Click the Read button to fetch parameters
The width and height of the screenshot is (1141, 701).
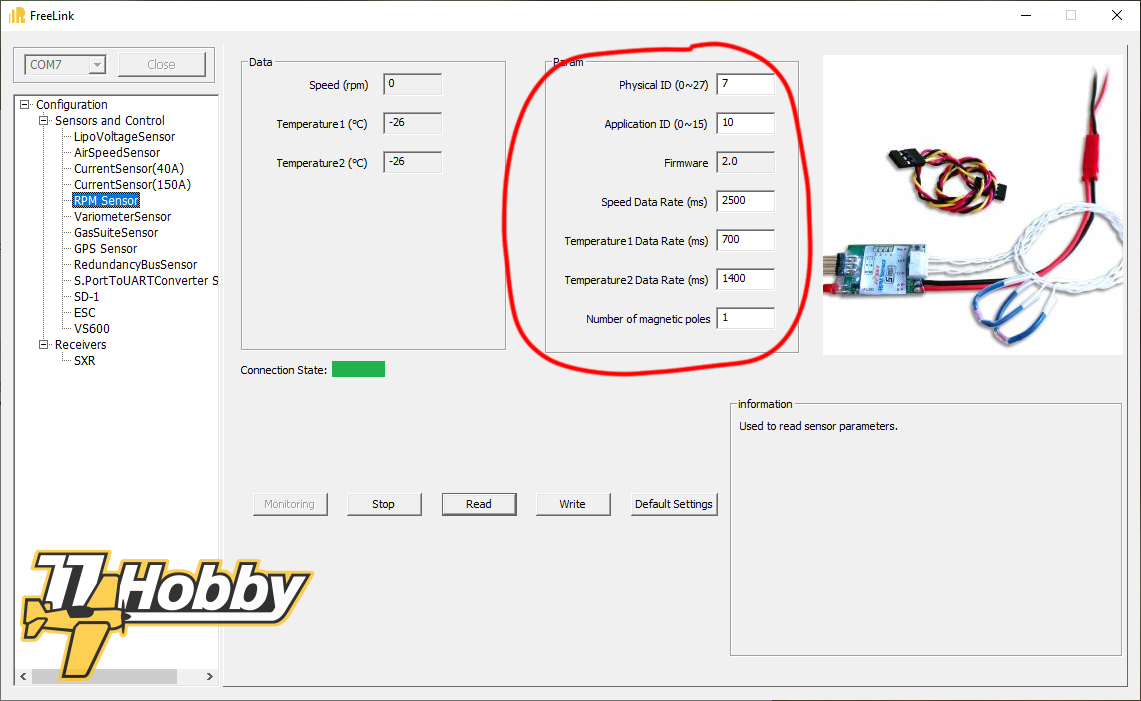pos(479,504)
